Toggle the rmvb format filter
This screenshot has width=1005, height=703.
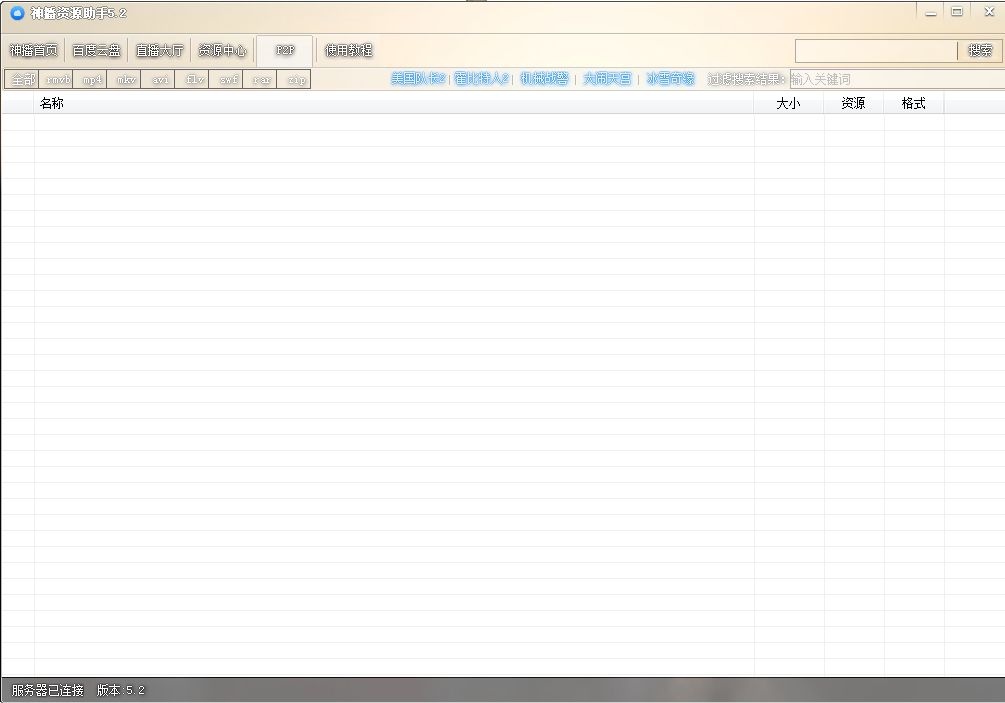[58, 79]
